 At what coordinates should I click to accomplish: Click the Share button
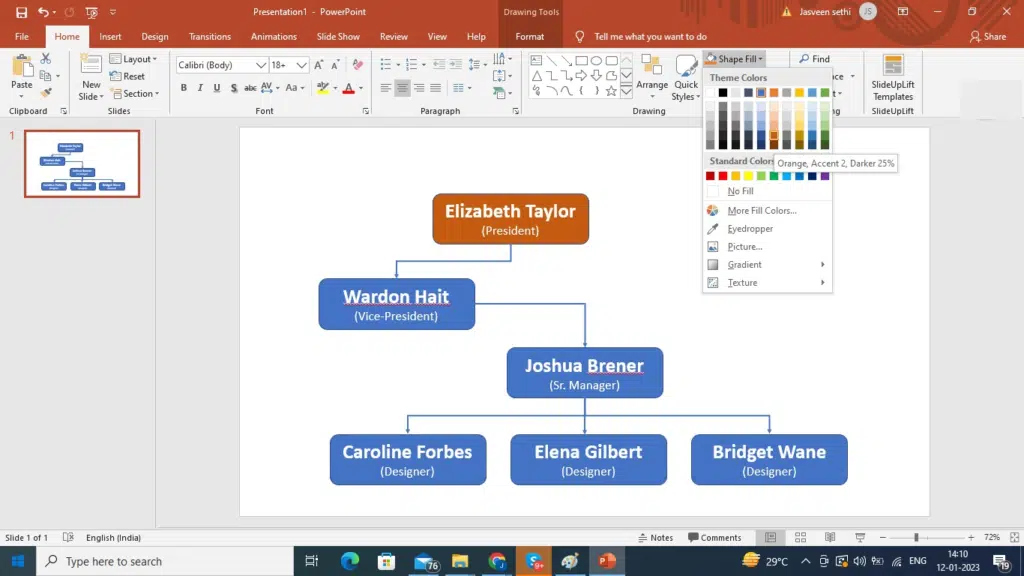988,37
